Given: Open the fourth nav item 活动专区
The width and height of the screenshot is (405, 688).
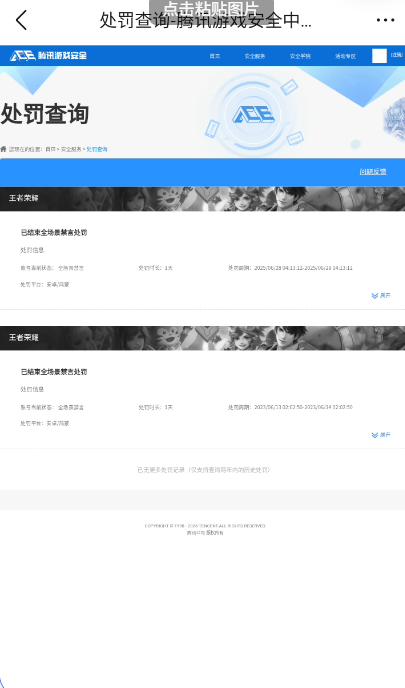Looking at the screenshot, I should 345,56.
